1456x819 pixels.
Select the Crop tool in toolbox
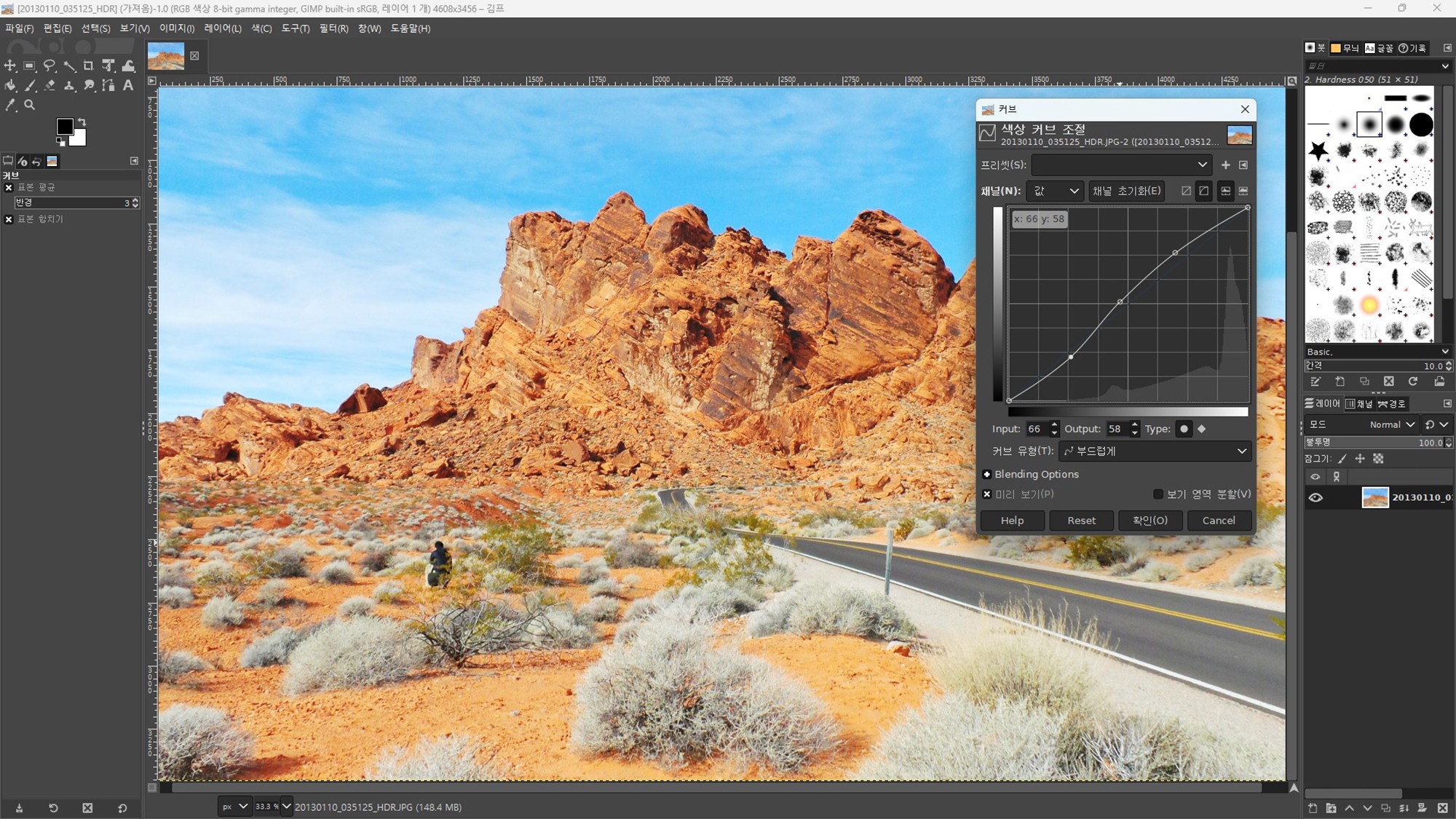pyautogui.click(x=89, y=66)
